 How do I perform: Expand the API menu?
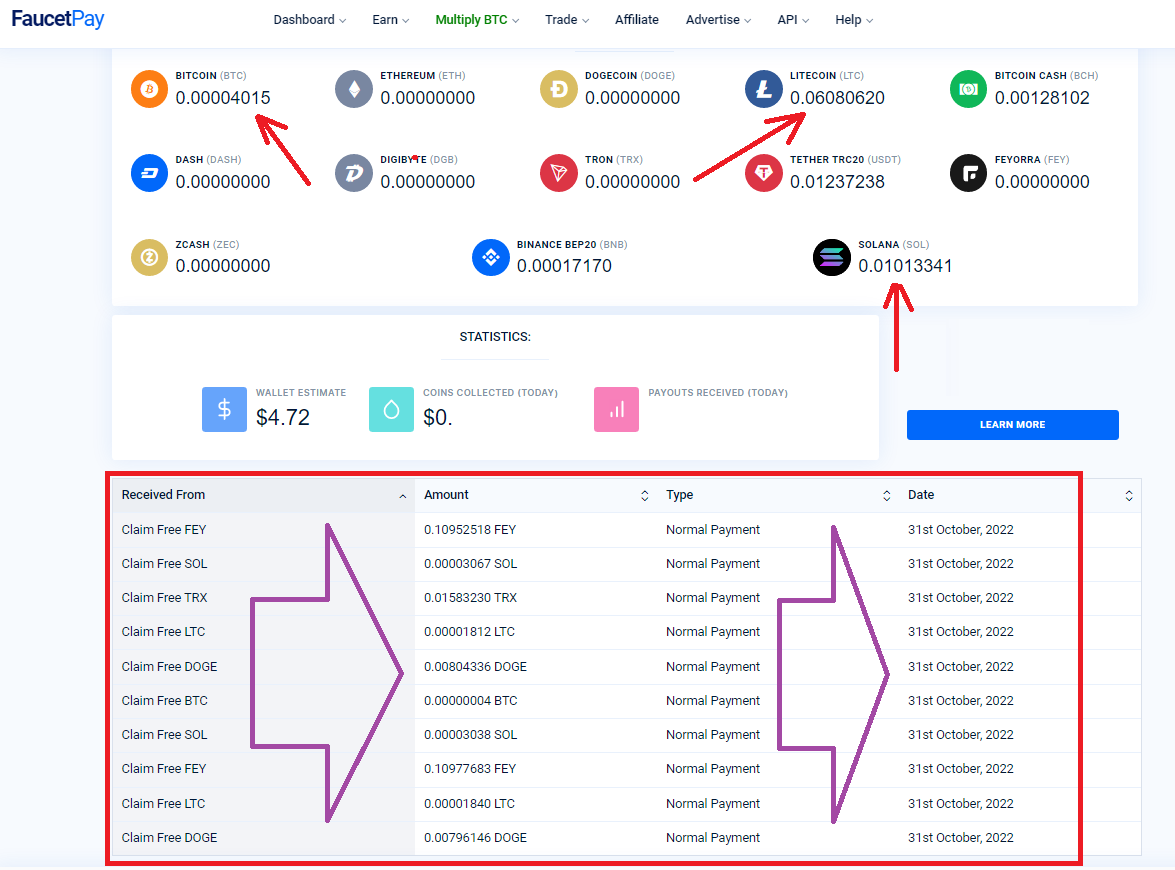click(793, 19)
